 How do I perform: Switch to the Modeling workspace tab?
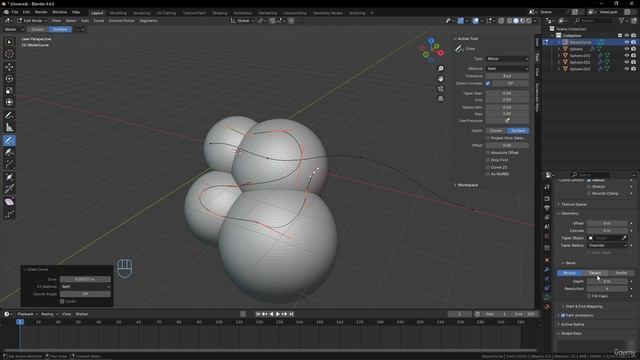118,13
